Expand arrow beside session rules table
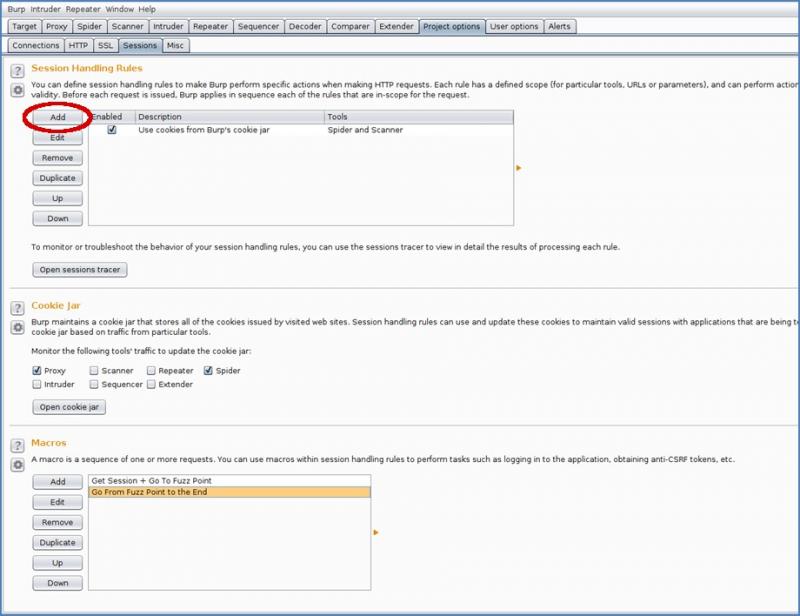 click(x=518, y=167)
